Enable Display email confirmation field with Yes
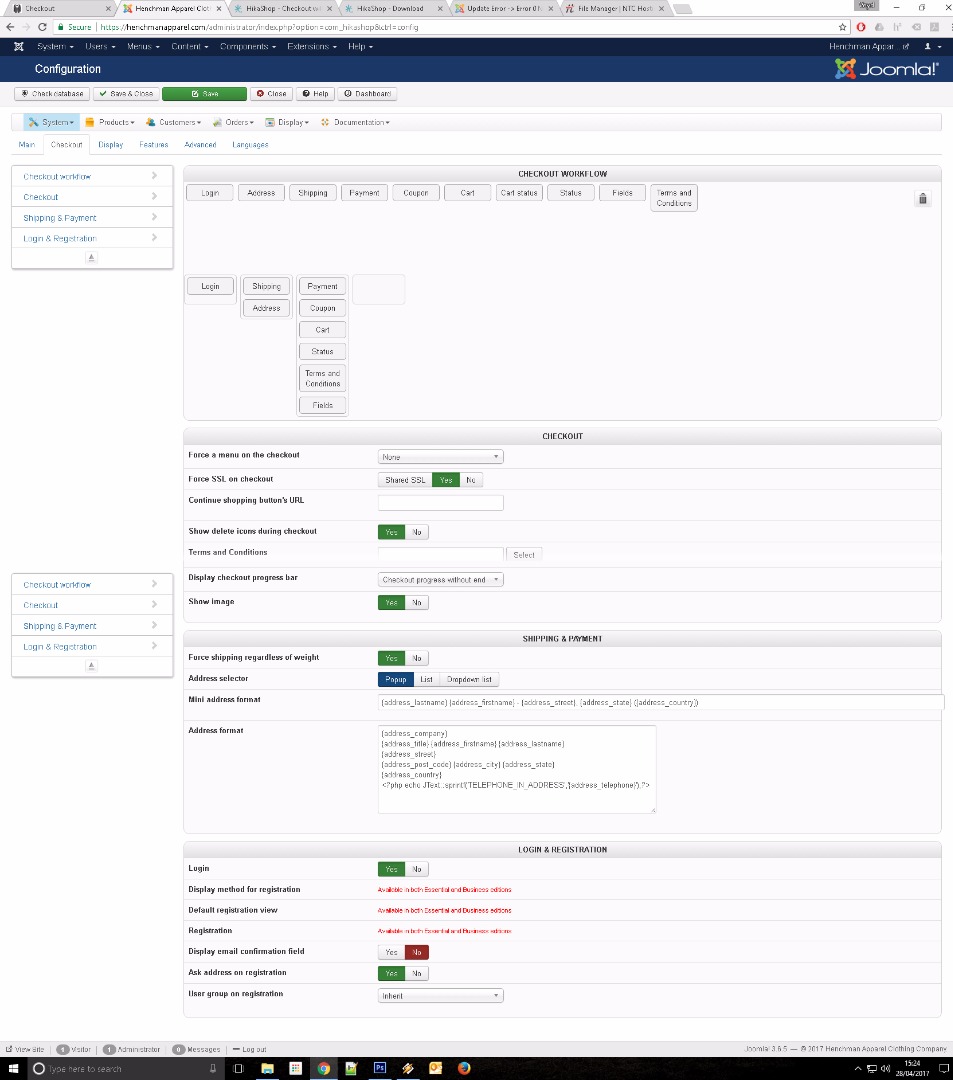953x1080 pixels. [391, 952]
